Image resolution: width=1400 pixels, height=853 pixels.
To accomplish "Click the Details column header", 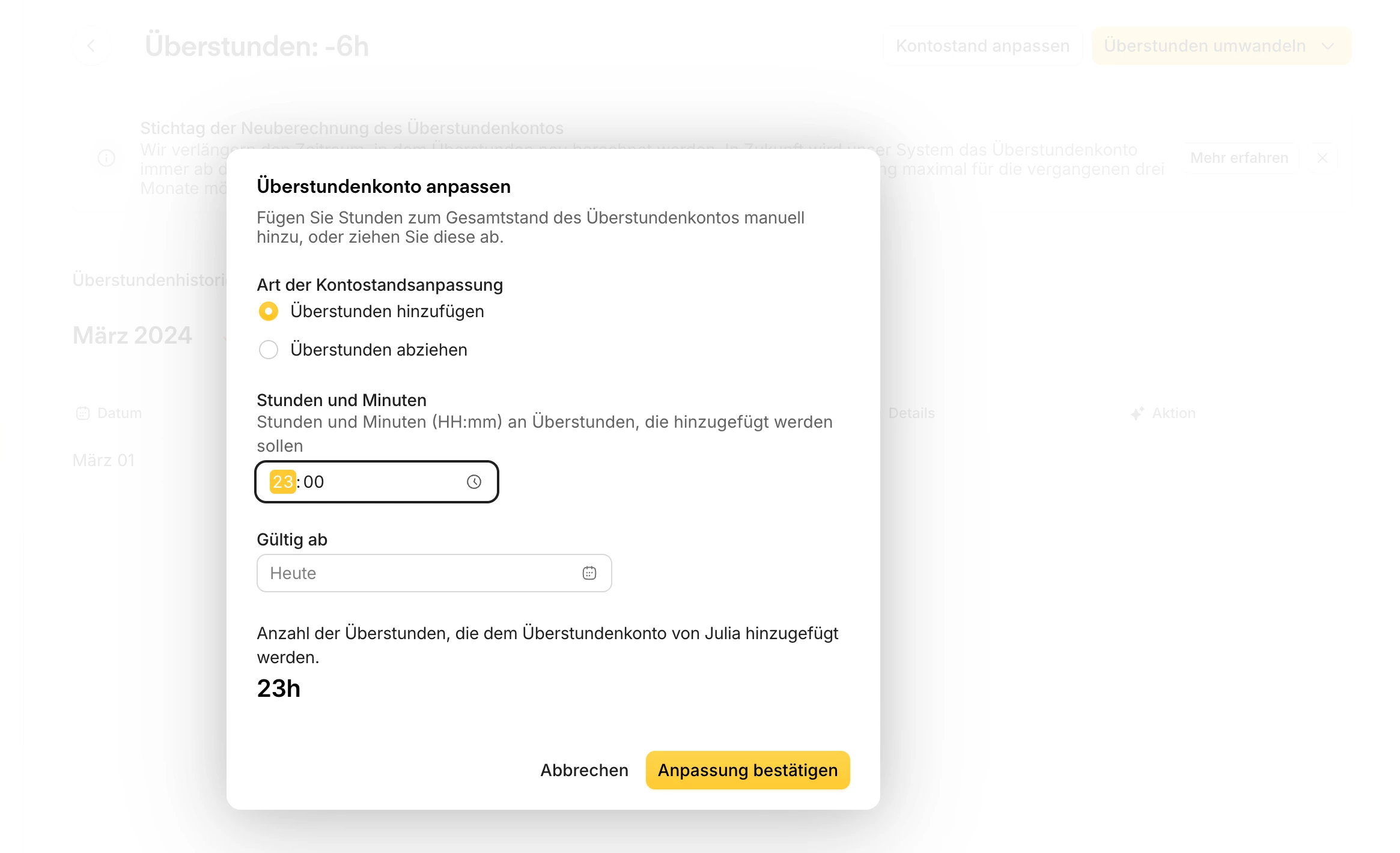I will click(x=911, y=413).
